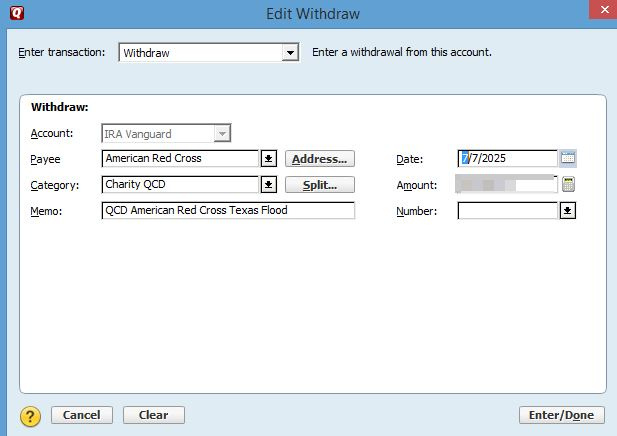The width and height of the screenshot is (617, 436).
Task: Click the 'Payee' label
Action: 45,159
